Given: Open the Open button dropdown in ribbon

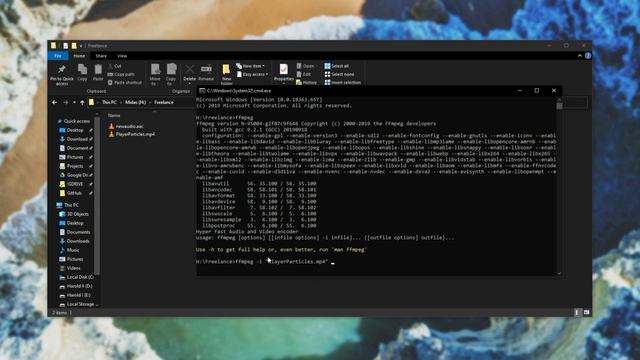Looking at the screenshot, I should pos(316,66).
